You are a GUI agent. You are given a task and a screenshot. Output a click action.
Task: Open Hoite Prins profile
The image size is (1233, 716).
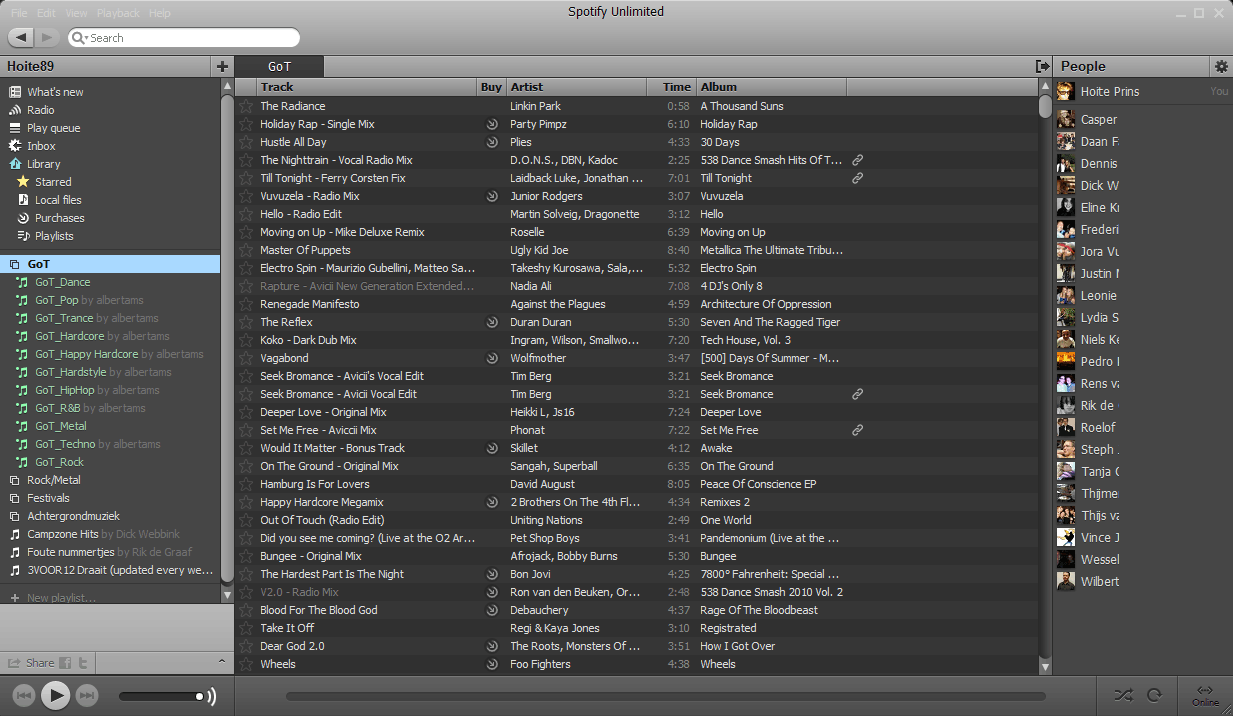[x=1110, y=92]
